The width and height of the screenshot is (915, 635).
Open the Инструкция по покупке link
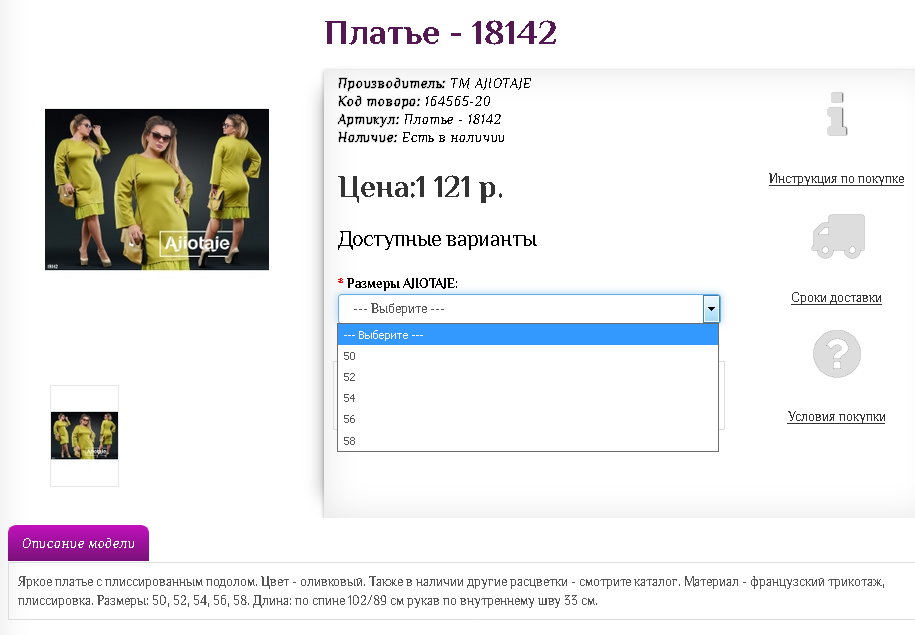[x=836, y=179]
